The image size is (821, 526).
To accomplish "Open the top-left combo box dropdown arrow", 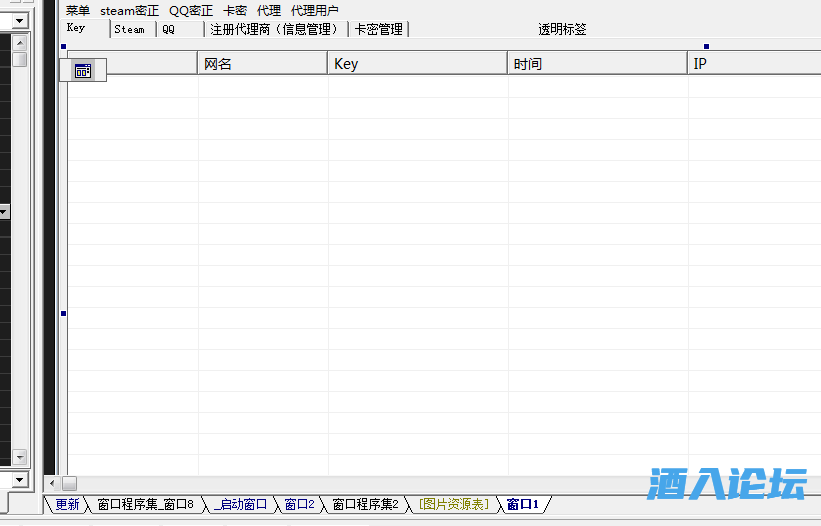I will tap(19, 21).
